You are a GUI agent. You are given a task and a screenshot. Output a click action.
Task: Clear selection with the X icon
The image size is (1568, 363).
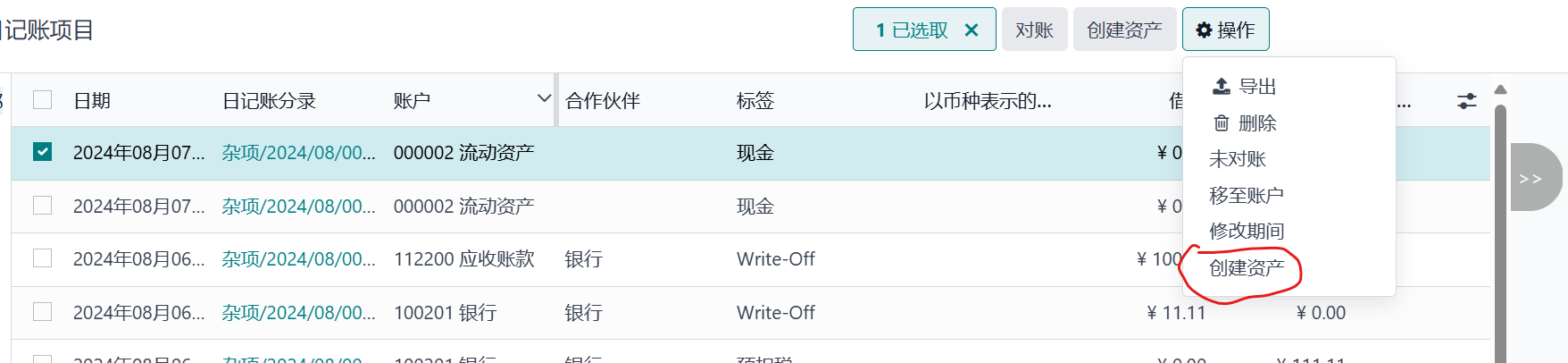coord(972,30)
